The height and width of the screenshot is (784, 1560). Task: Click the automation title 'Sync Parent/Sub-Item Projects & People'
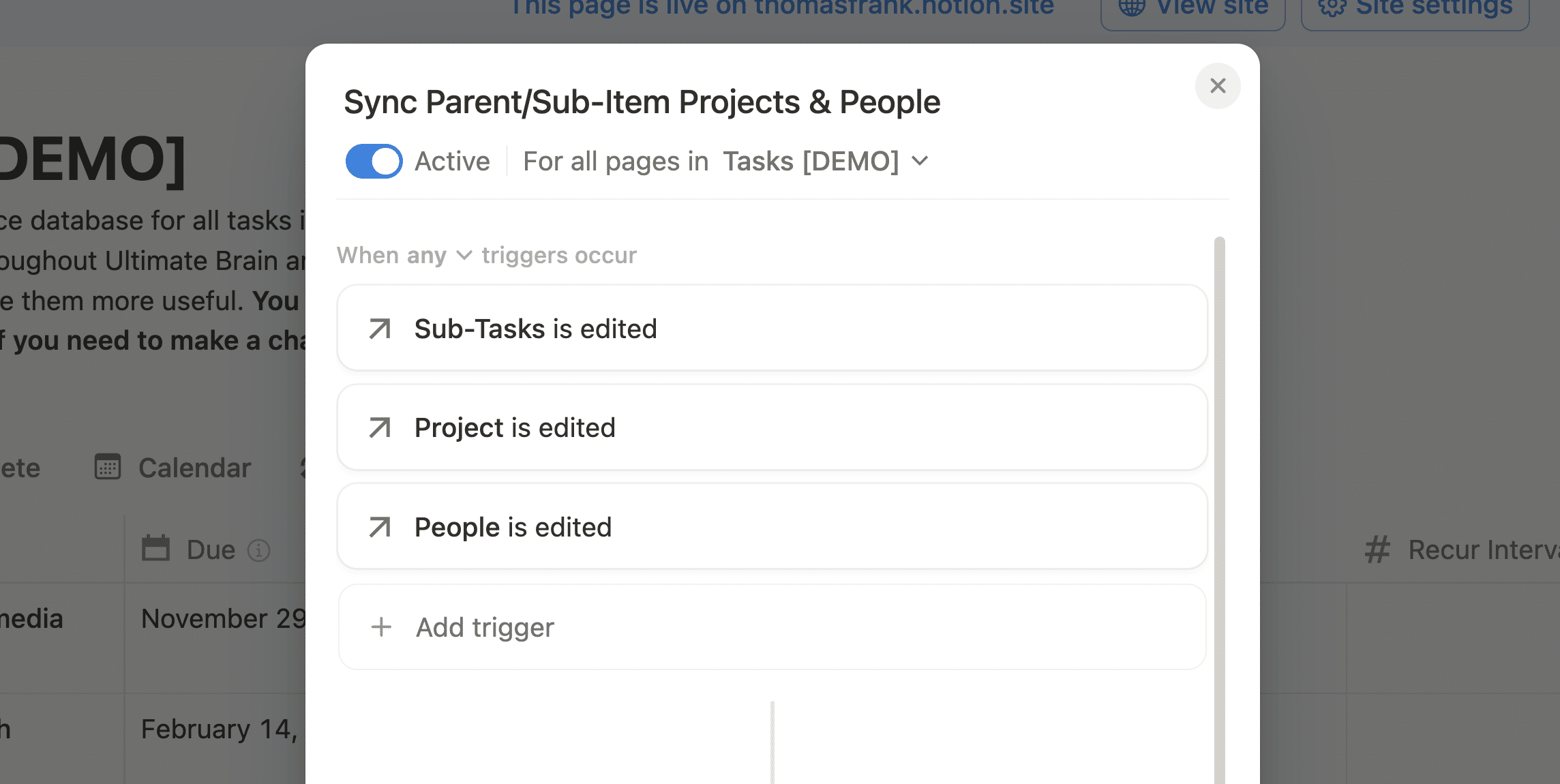(x=642, y=102)
